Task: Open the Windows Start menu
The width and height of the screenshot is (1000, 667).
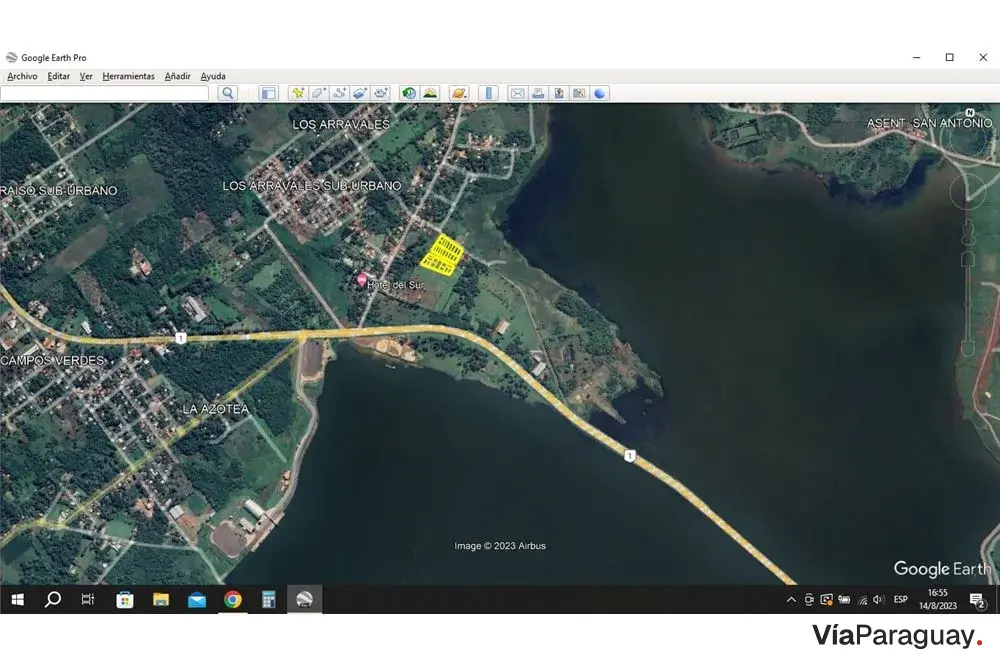Action: [x=17, y=599]
